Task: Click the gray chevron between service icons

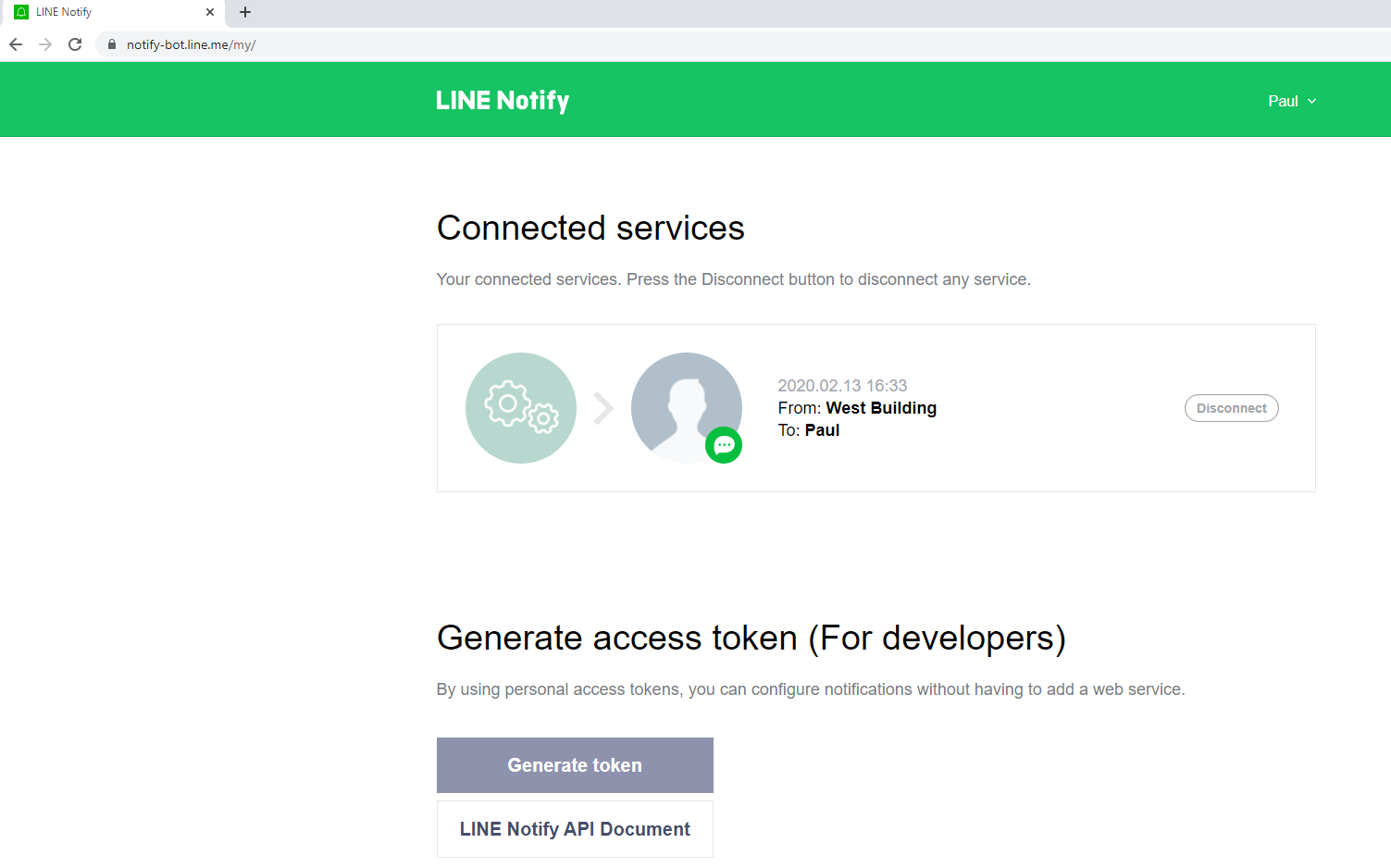Action: coord(603,408)
